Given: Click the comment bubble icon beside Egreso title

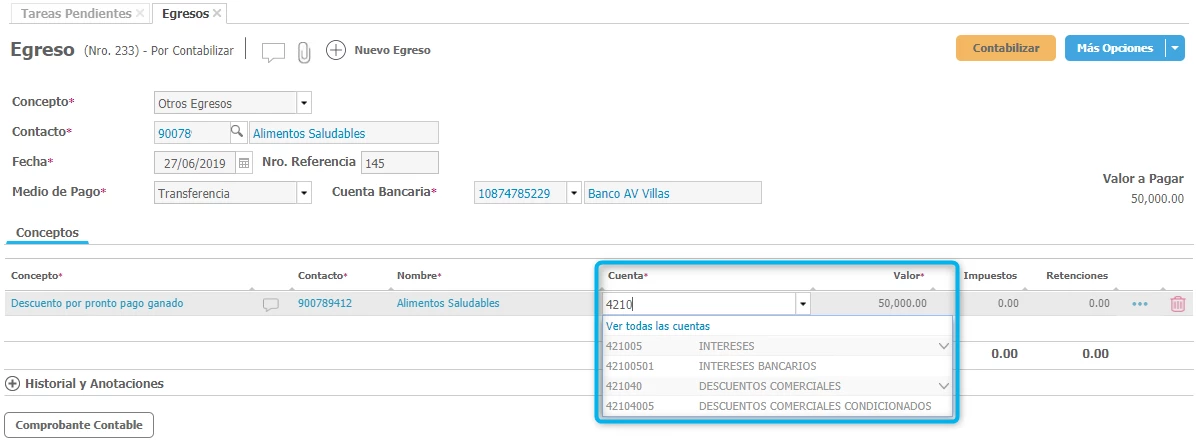Looking at the screenshot, I should (x=273, y=51).
